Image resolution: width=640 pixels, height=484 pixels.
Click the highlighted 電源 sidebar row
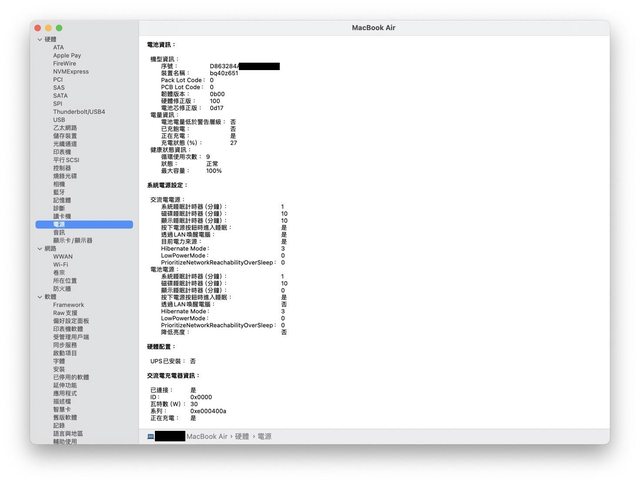84,224
